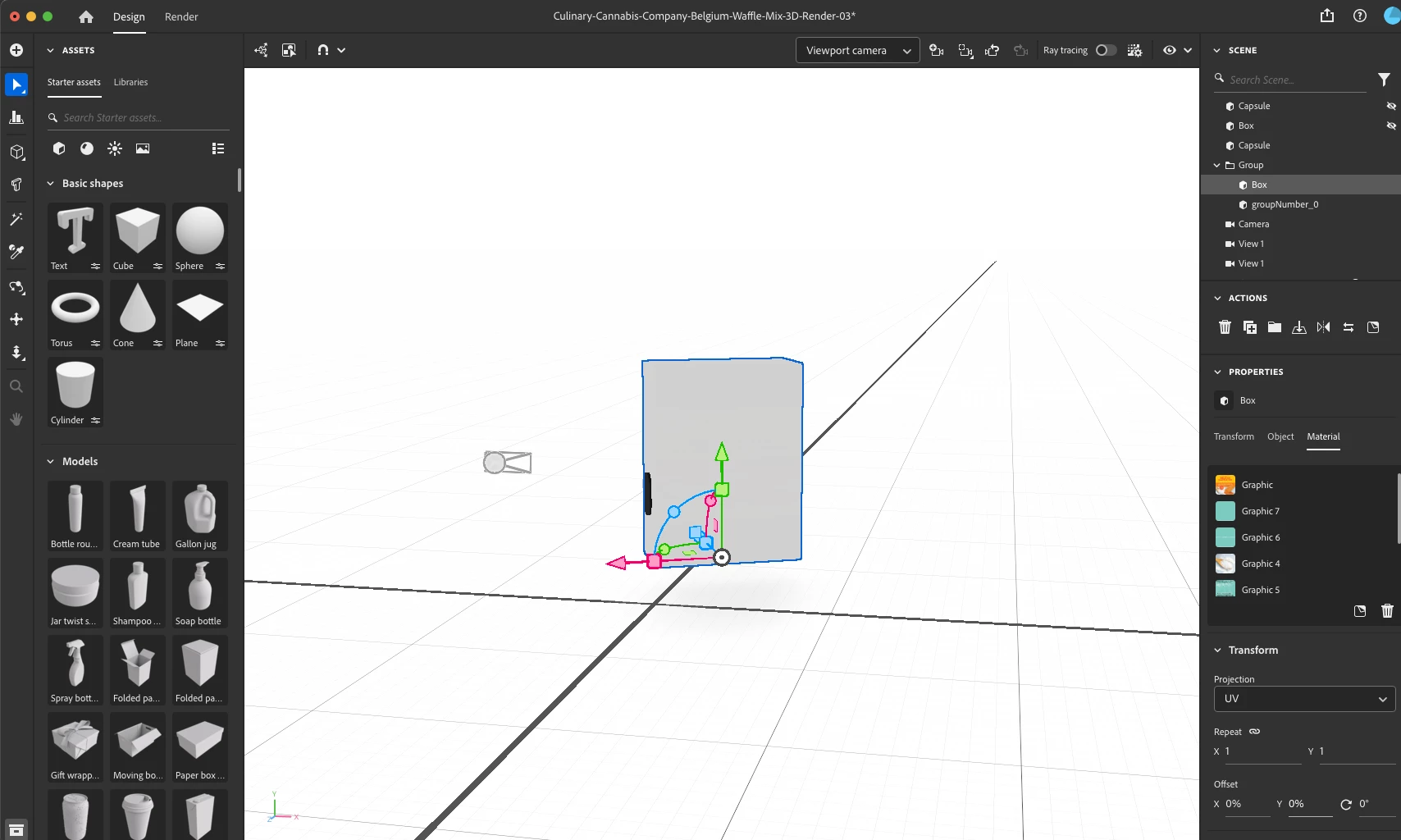1401x840 pixels.
Task: Open the Viewport camera dropdown
Action: click(x=857, y=50)
